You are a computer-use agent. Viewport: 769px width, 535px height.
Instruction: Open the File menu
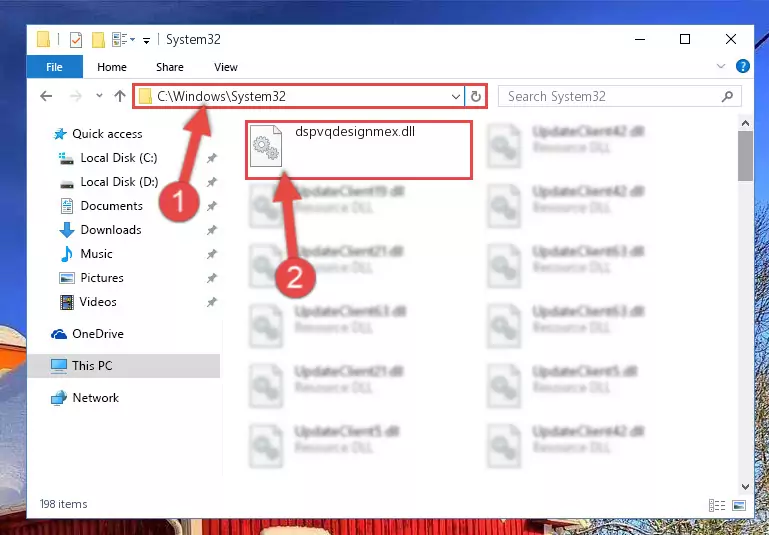[x=54, y=67]
